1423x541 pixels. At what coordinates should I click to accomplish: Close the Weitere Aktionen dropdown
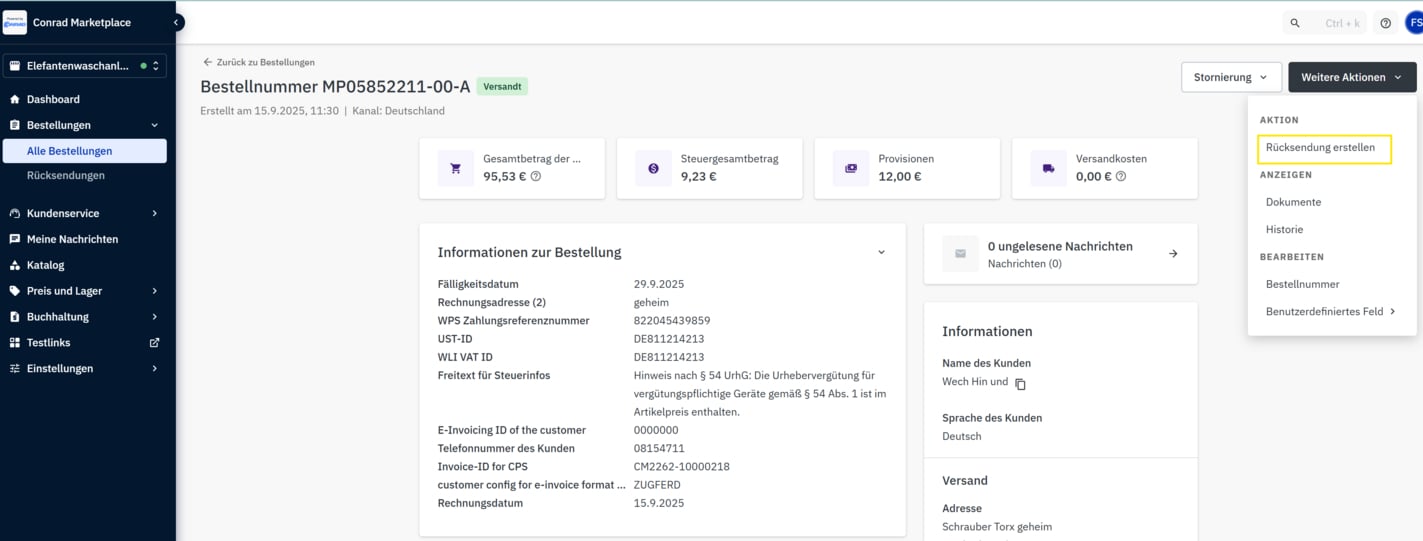(1352, 77)
